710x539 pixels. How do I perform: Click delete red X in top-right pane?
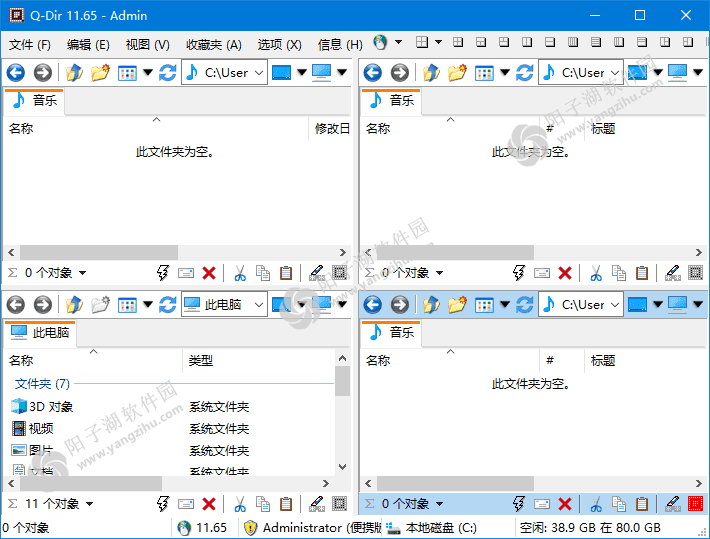pyautogui.click(x=565, y=273)
